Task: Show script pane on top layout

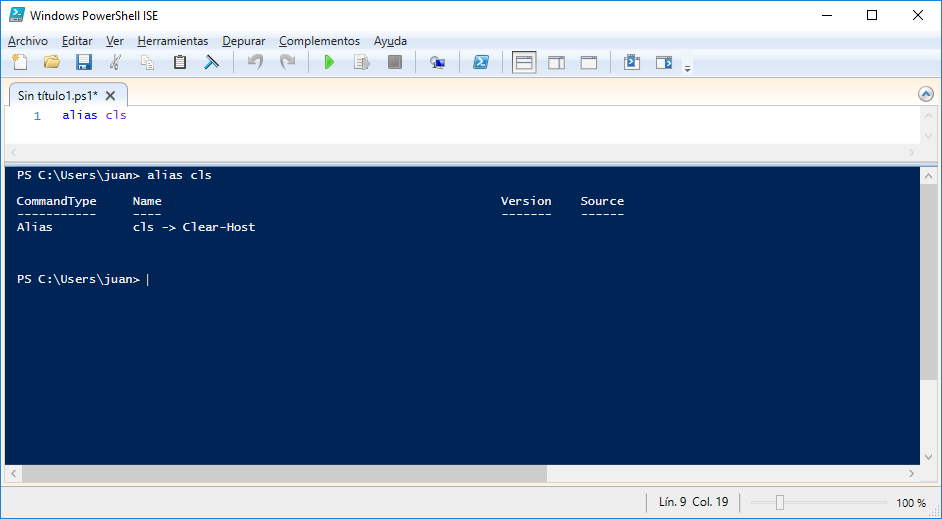Action: (x=524, y=62)
